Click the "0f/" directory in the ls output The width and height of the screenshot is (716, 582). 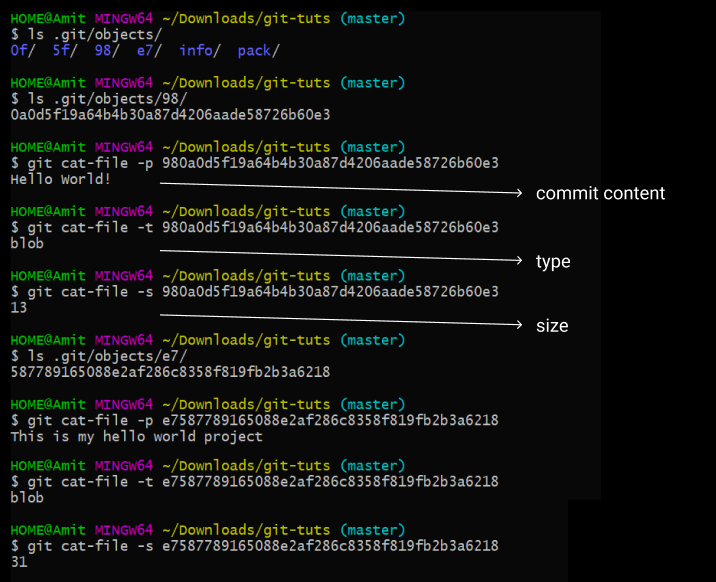22,50
